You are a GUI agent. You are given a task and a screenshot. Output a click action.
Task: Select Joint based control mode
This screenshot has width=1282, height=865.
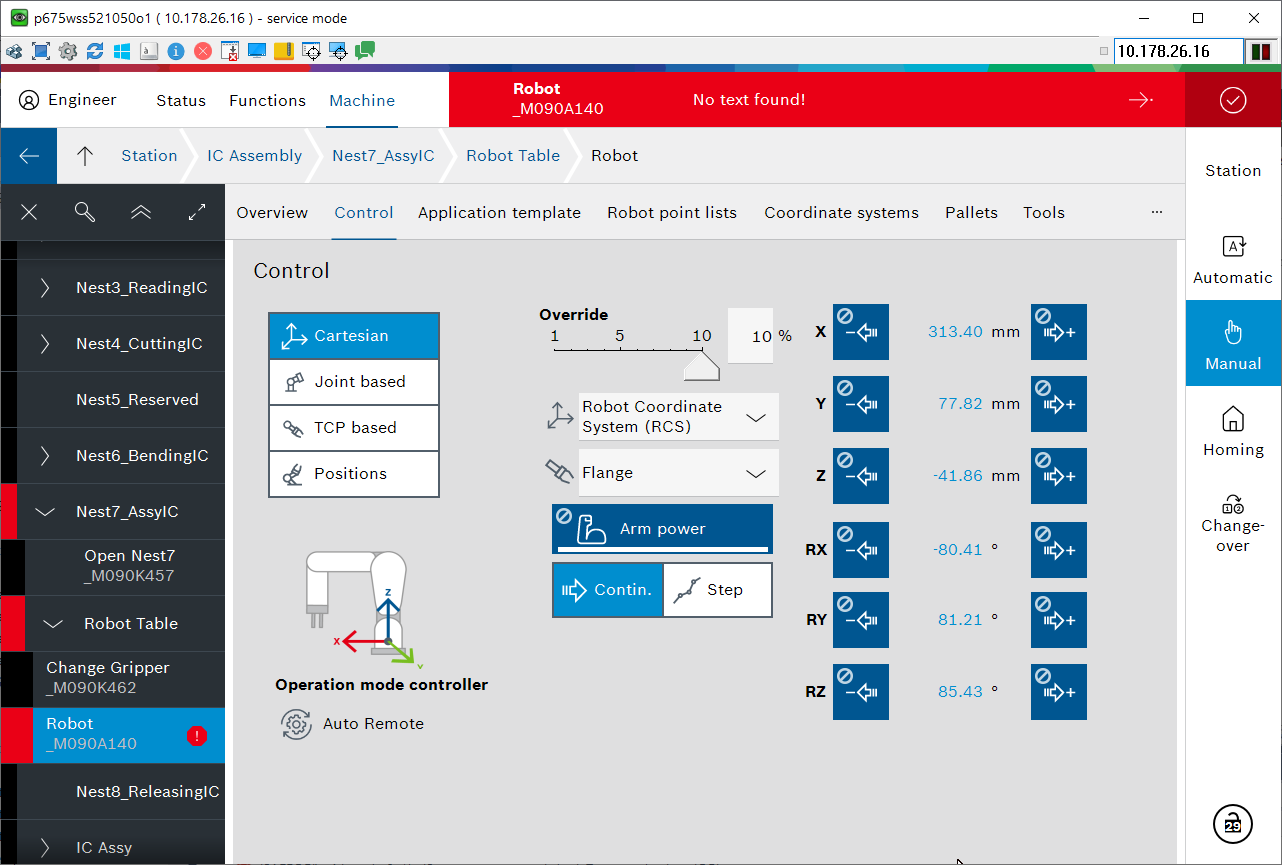[354, 382]
